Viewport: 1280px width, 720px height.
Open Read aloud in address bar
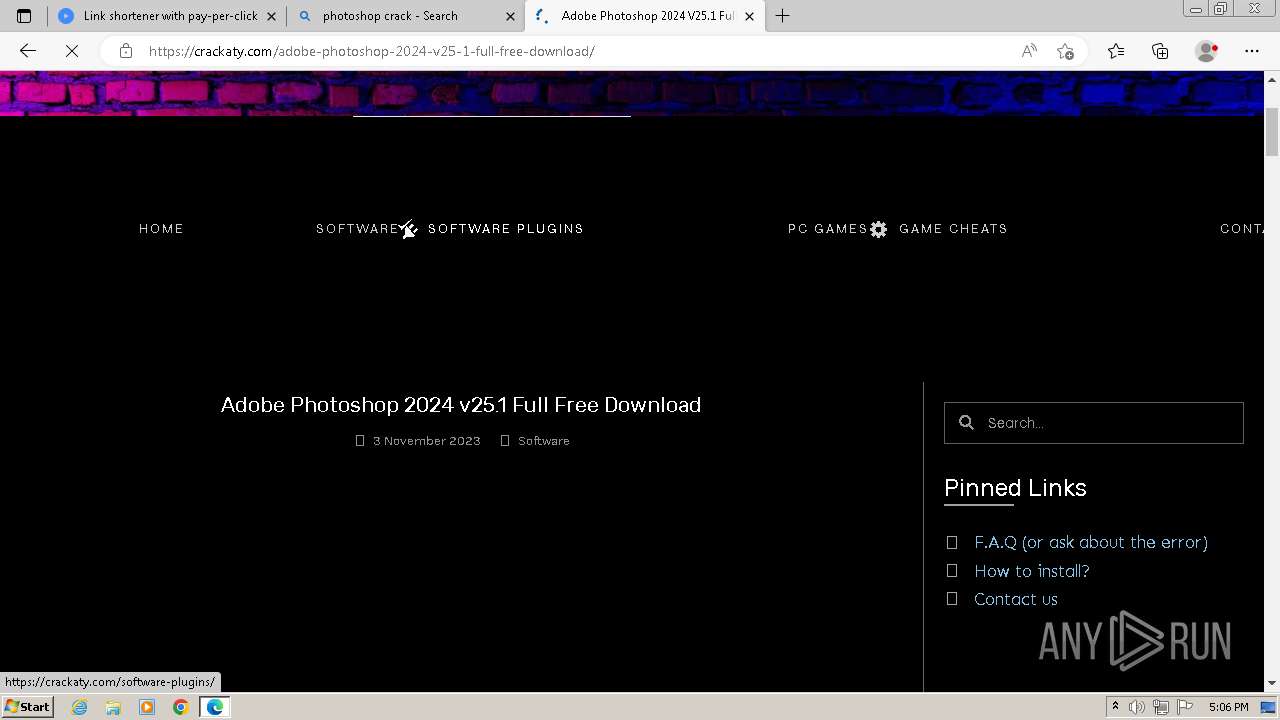click(x=1029, y=51)
